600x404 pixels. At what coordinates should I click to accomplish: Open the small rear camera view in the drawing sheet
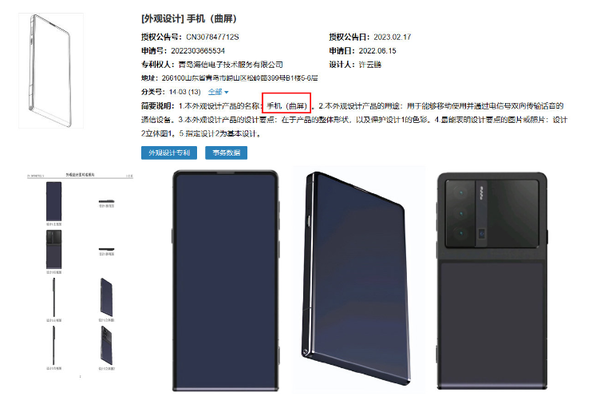point(54,249)
